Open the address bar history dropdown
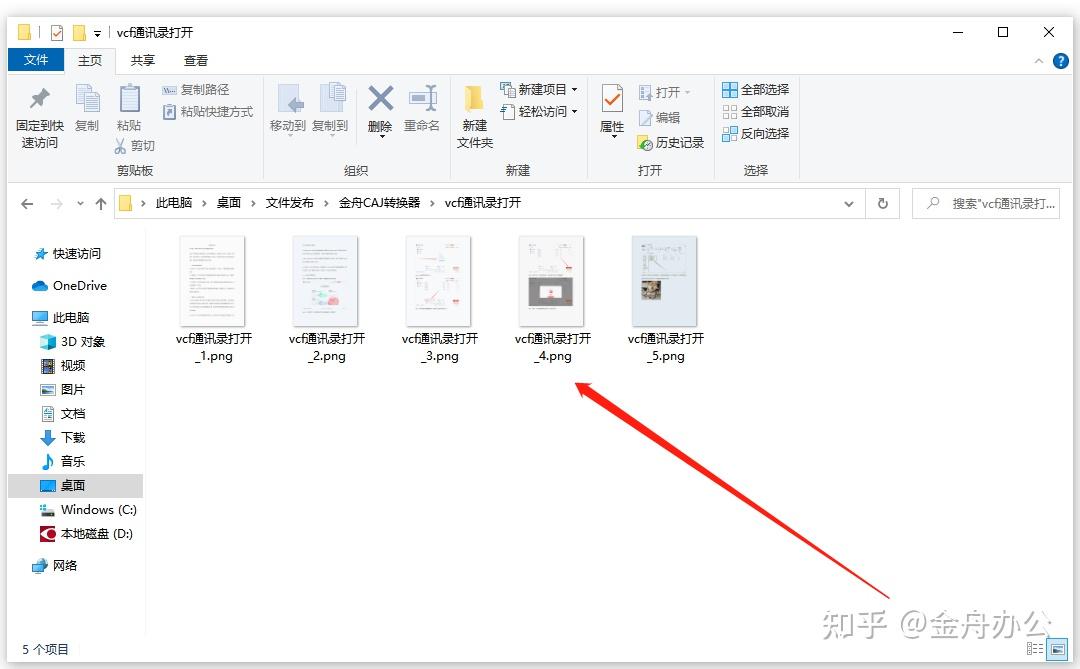The image size is (1080, 669). (x=849, y=204)
